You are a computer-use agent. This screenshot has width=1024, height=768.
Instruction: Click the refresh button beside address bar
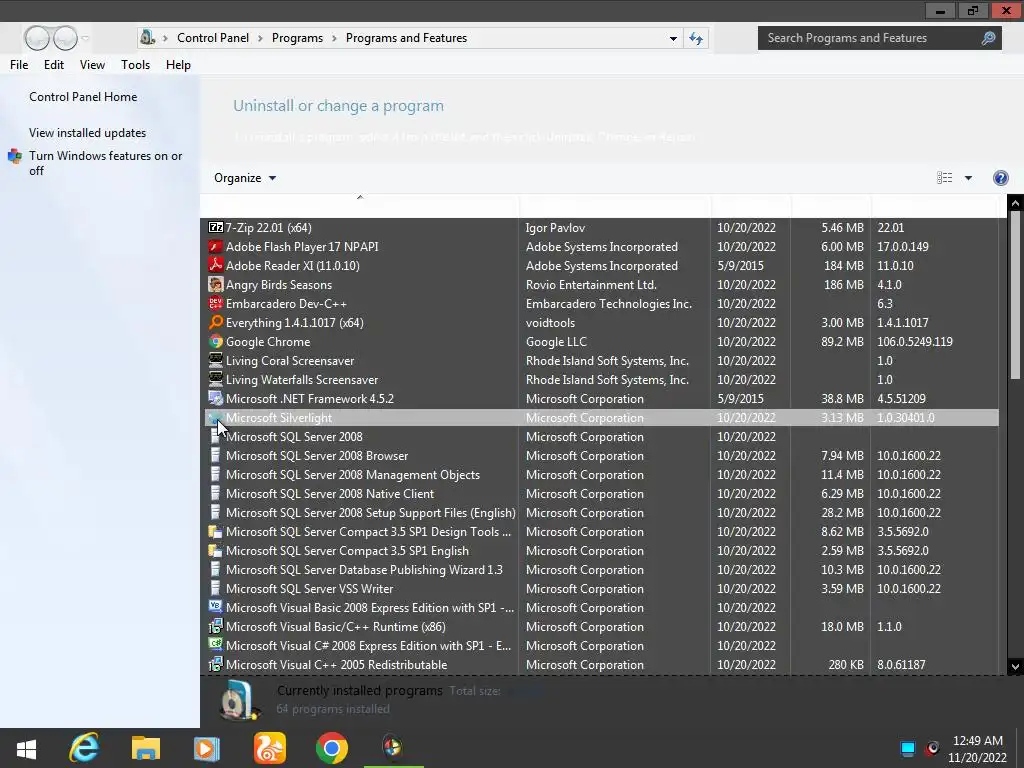[x=696, y=39]
